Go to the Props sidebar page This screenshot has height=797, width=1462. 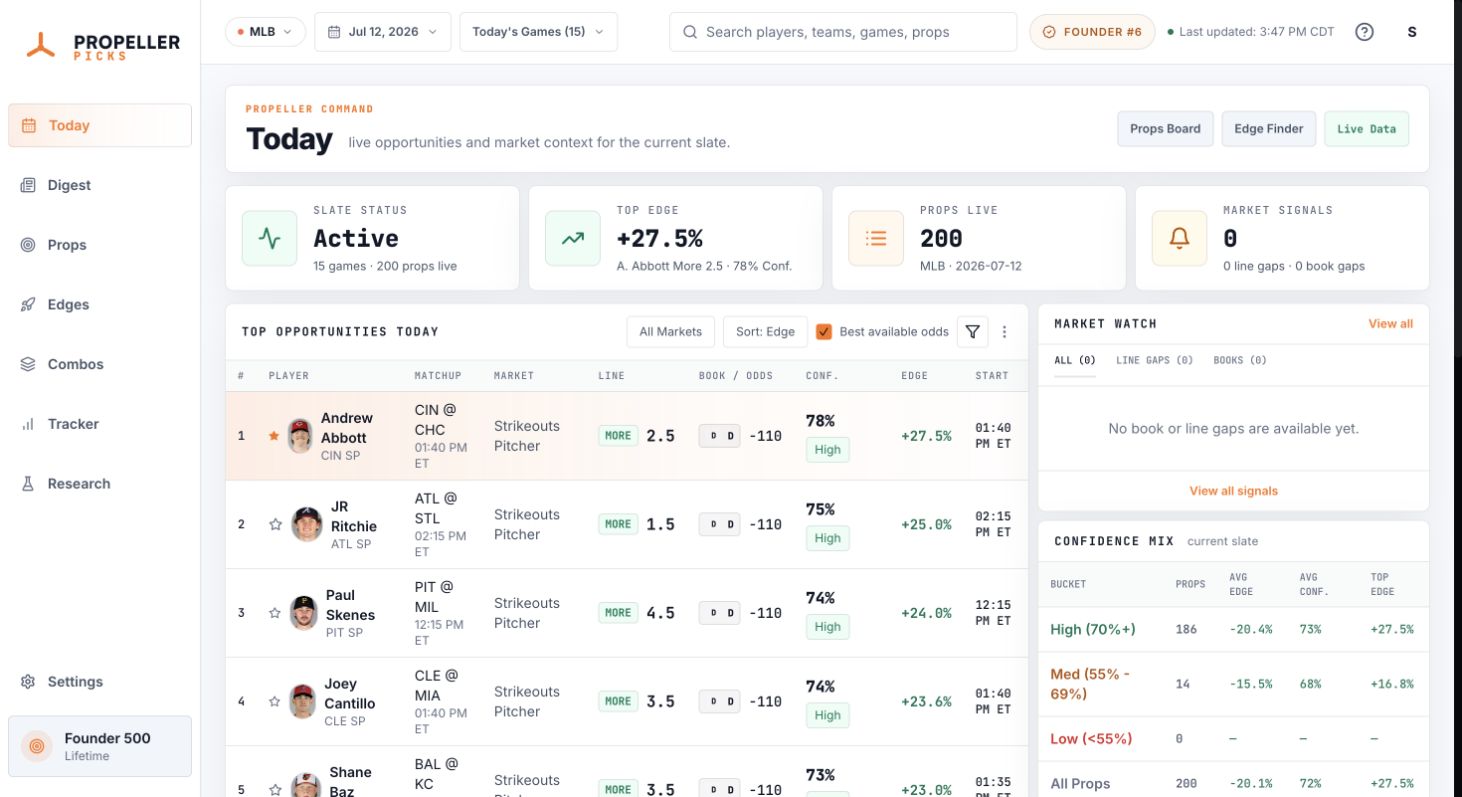coord(100,245)
